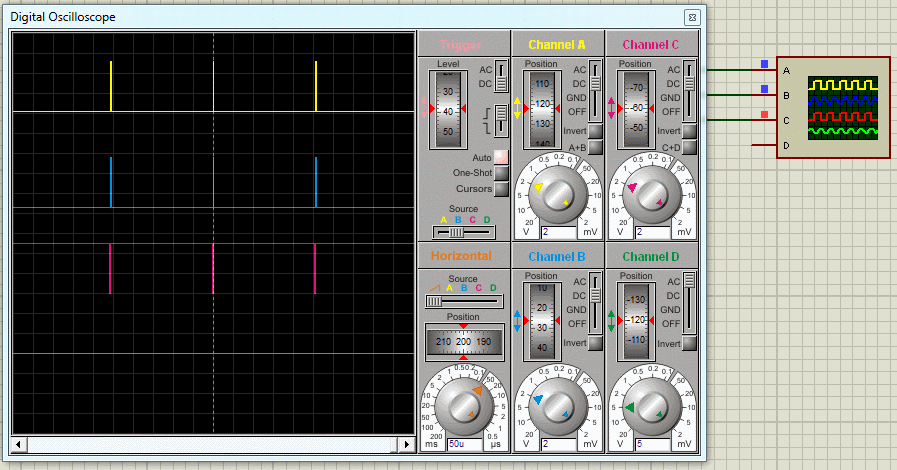Viewport: 897px width, 470px height.
Task: Click the Channel A volts/div knob
Action: point(558,196)
